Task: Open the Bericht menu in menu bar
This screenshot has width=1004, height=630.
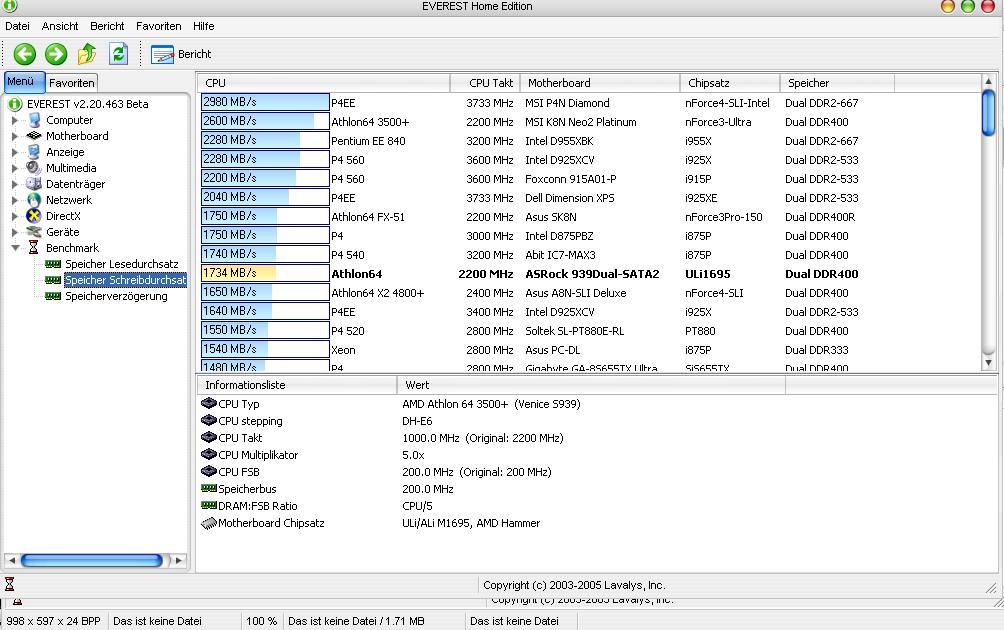Action: (x=107, y=26)
